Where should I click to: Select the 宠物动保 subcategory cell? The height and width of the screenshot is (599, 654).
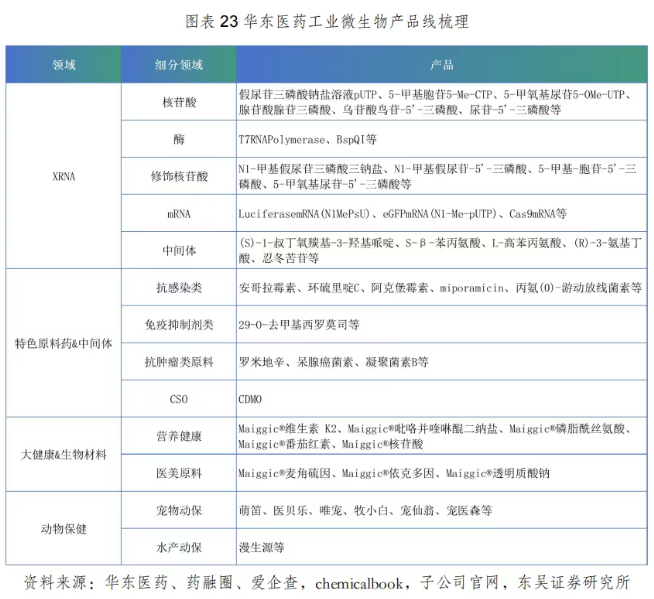pos(179,510)
